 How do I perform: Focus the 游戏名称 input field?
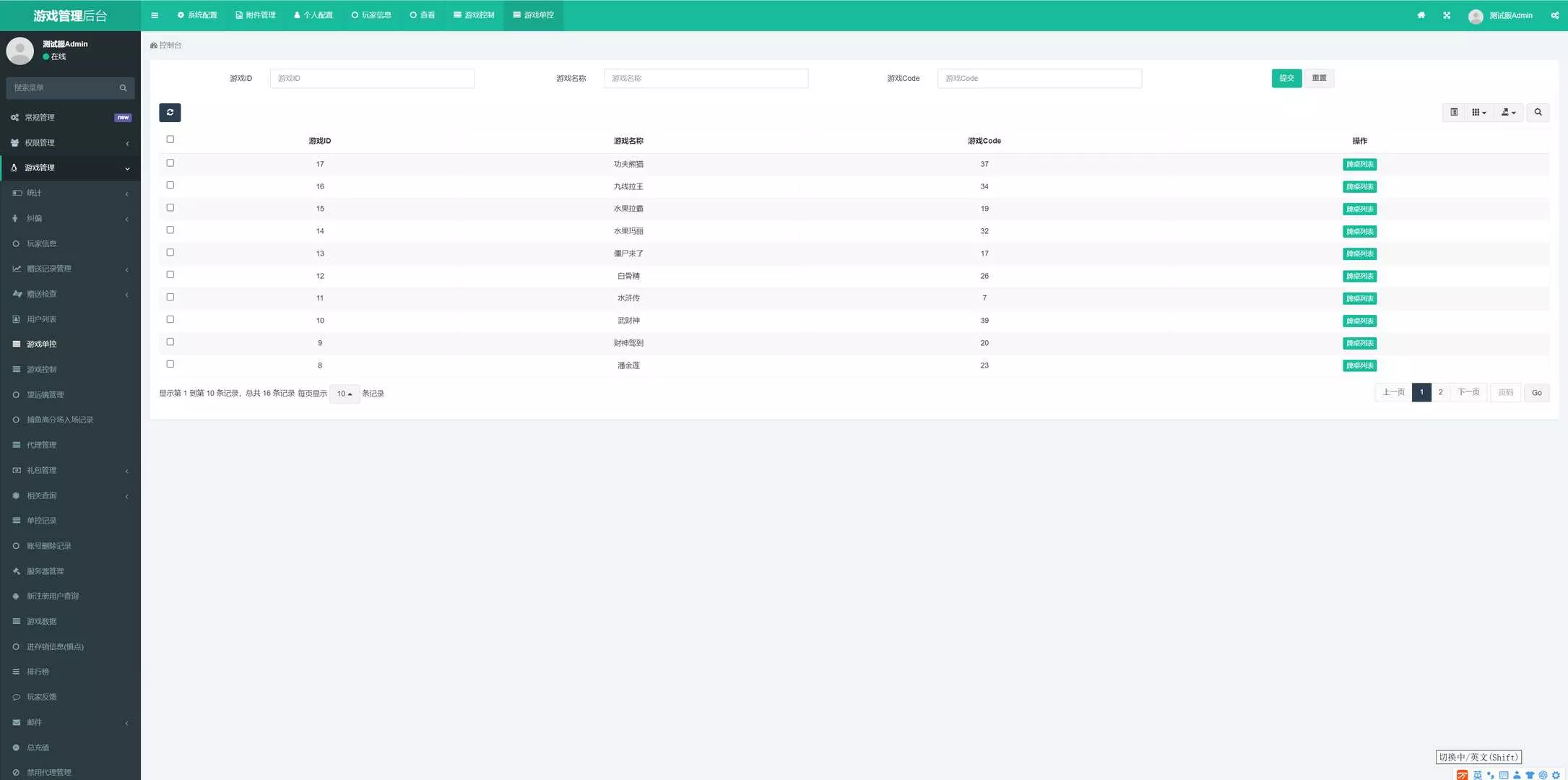[706, 78]
